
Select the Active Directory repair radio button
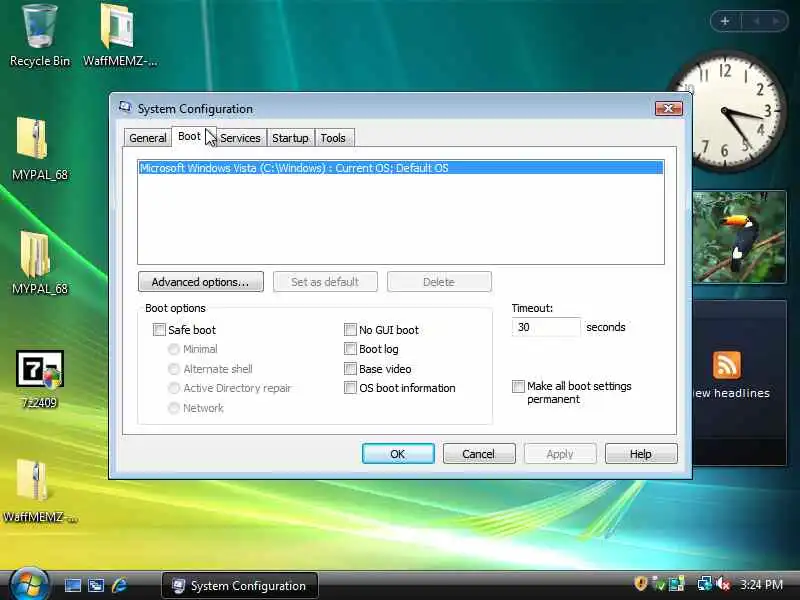[174, 388]
